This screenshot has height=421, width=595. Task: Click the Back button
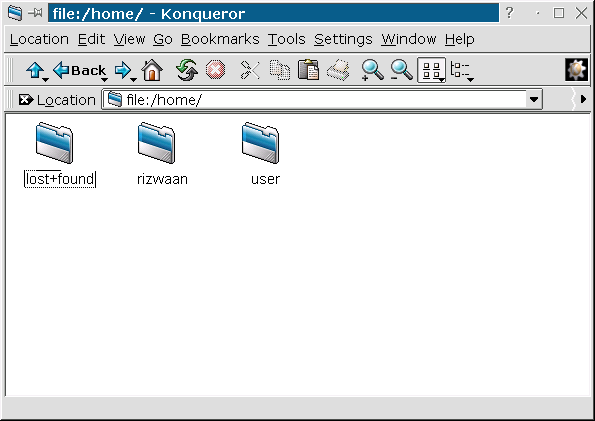(80, 70)
